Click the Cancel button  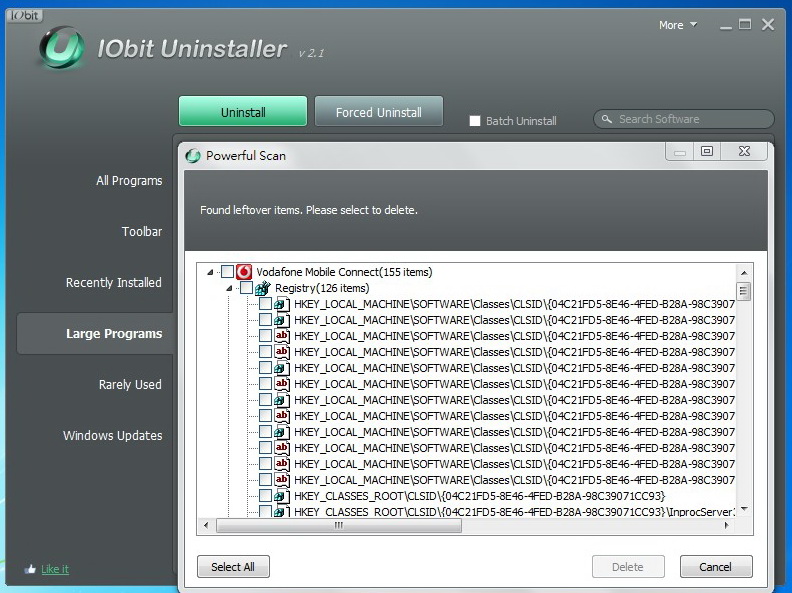click(715, 567)
